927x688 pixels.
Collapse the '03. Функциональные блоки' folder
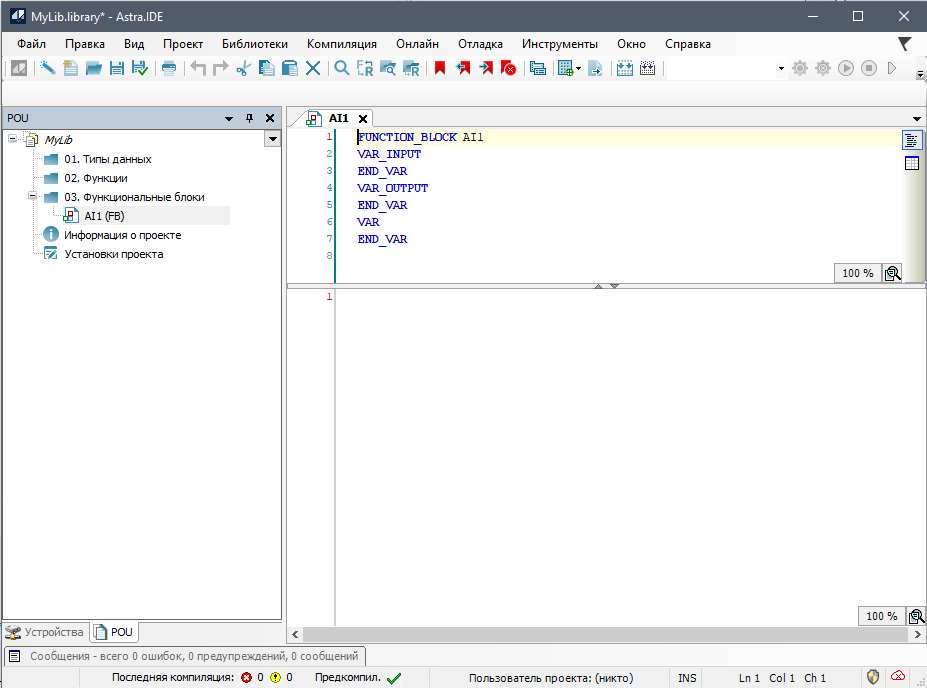pos(33,197)
